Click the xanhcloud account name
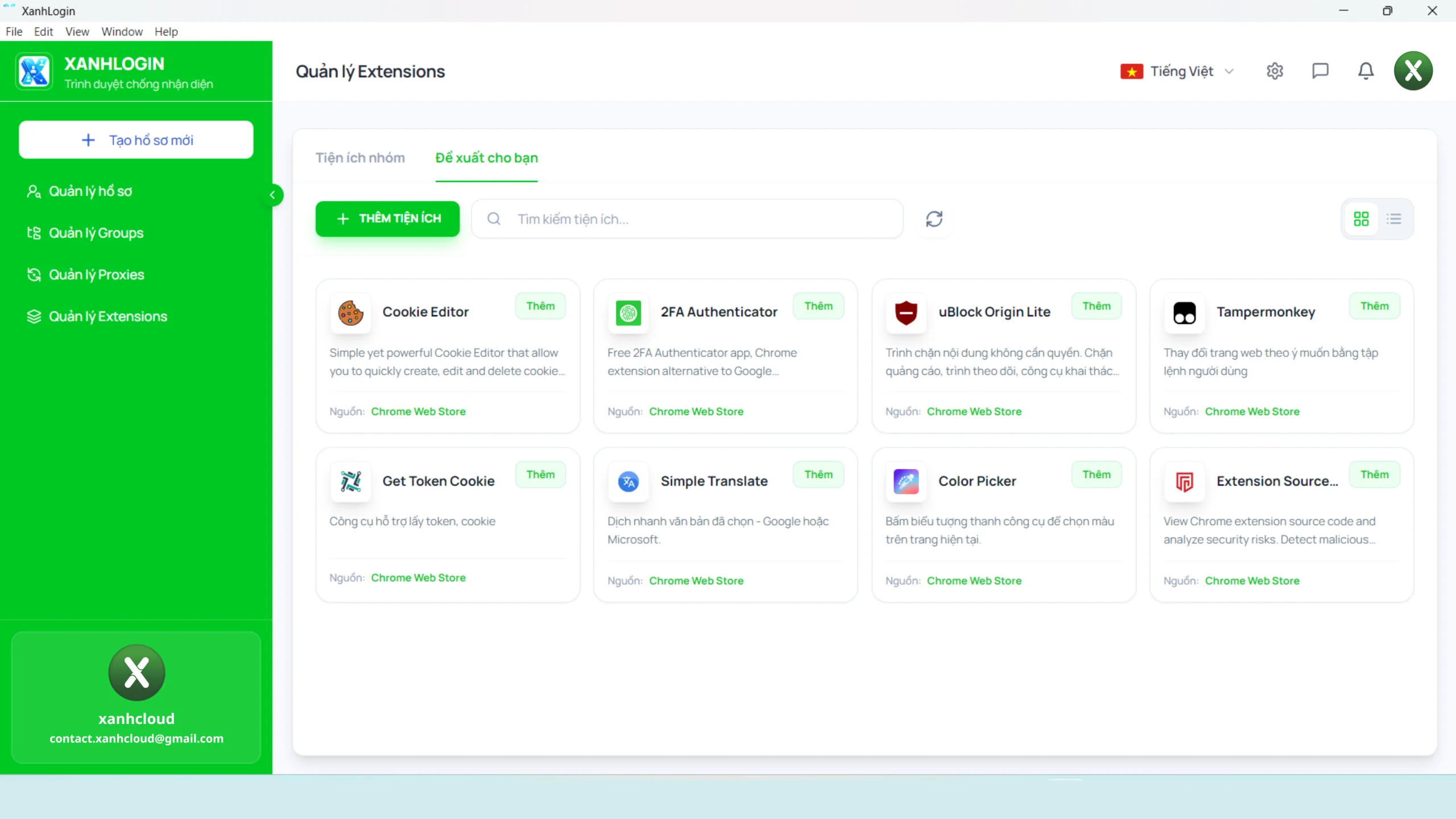The height and width of the screenshot is (819, 1456). [136, 719]
